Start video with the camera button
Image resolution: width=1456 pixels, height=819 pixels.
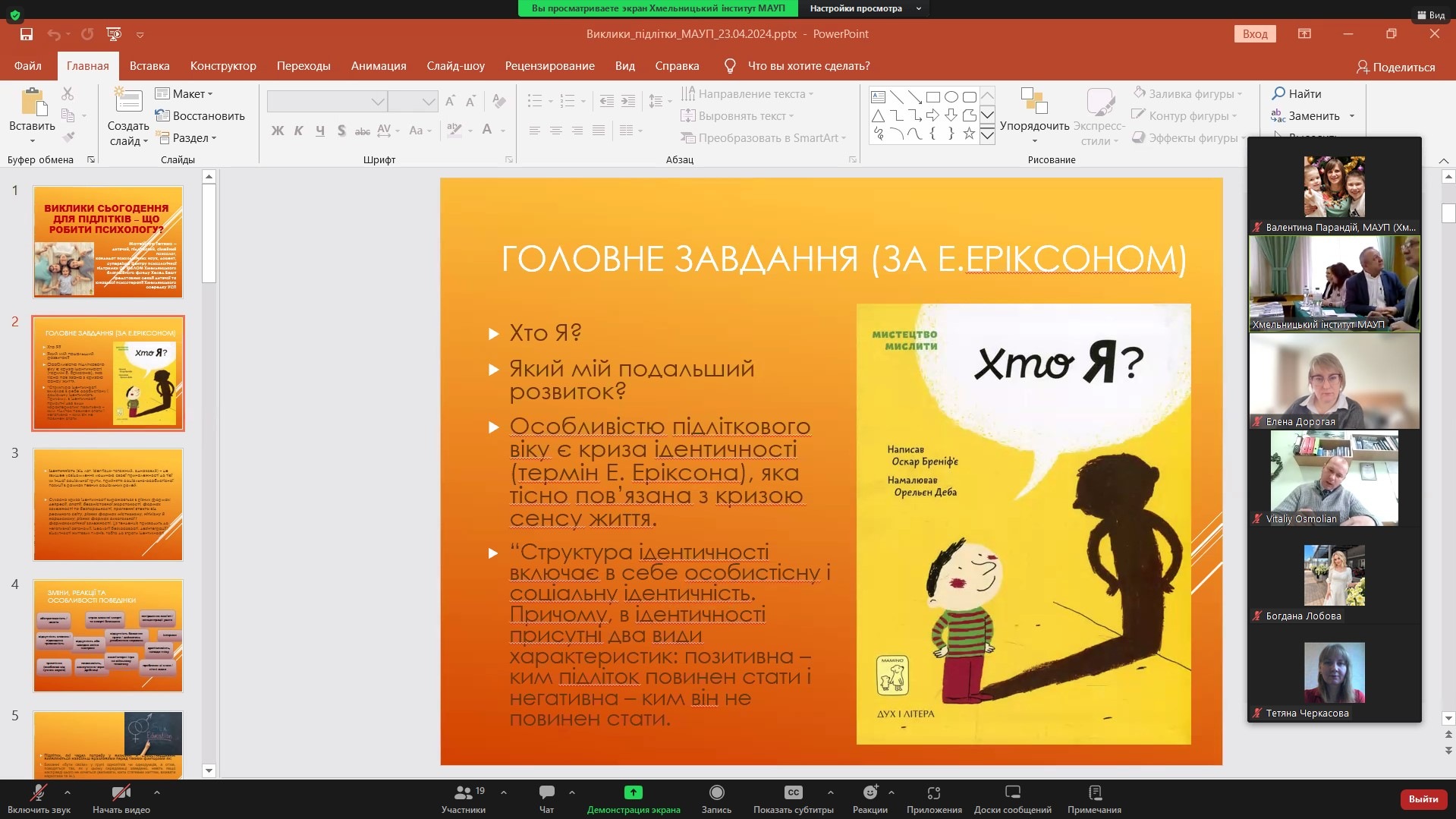[121, 793]
